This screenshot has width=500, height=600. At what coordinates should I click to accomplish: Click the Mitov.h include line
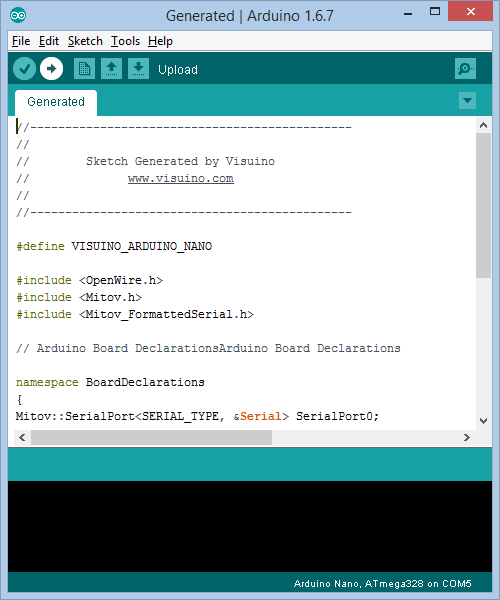(79, 297)
